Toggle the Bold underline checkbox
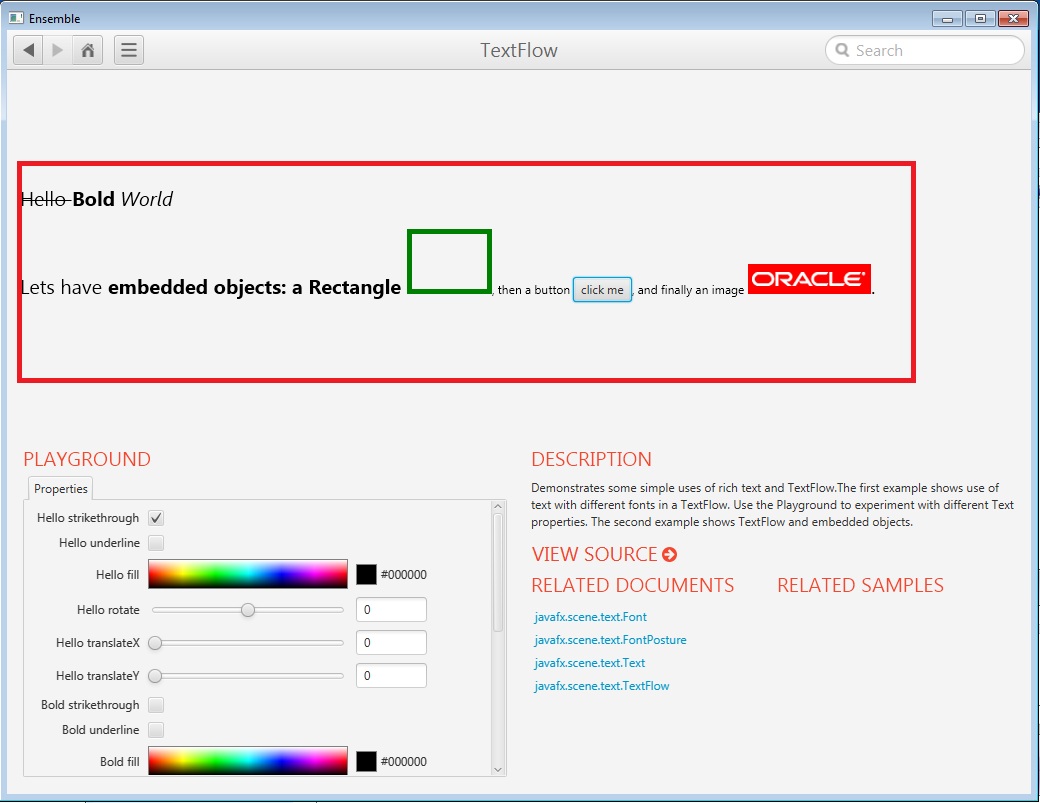Image resolution: width=1040 pixels, height=803 pixels. pyautogui.click(x=156, y=730)
